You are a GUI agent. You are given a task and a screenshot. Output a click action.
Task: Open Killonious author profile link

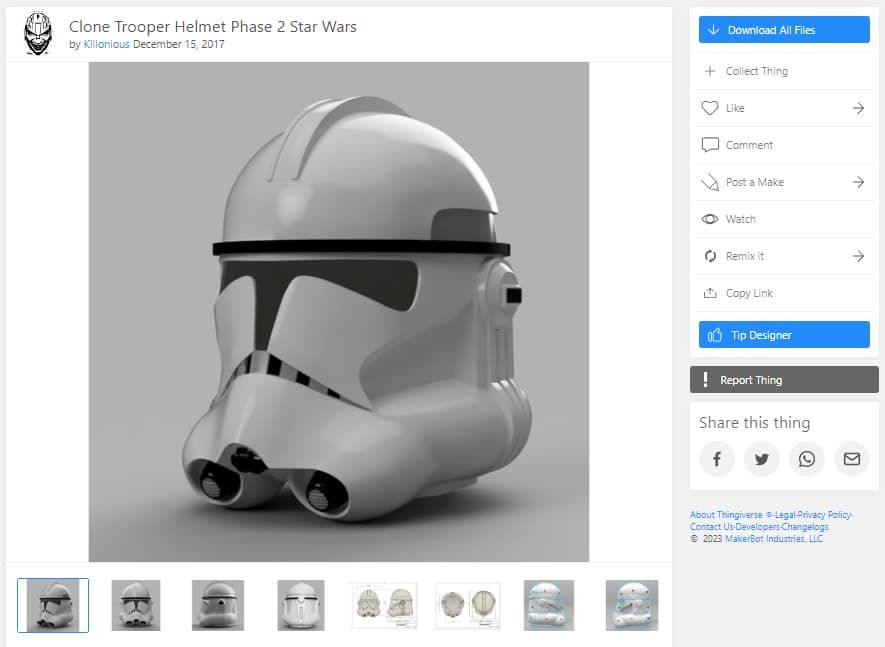pos(106,45)
